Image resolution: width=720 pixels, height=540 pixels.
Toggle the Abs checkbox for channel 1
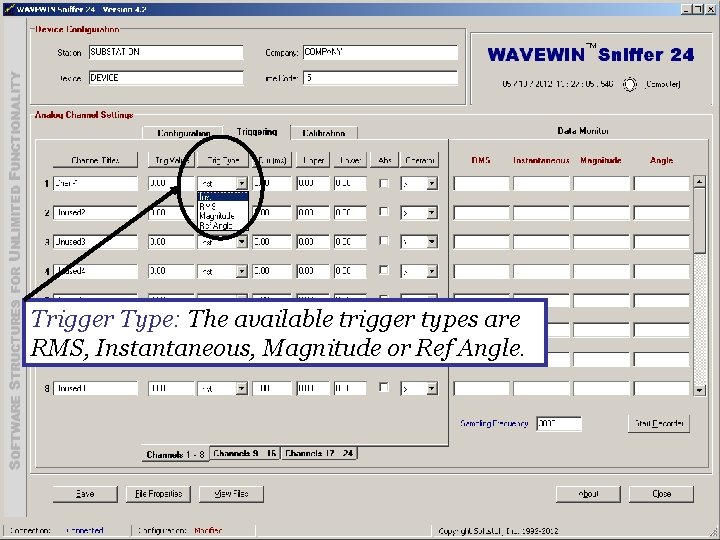[x=383, y=183]
